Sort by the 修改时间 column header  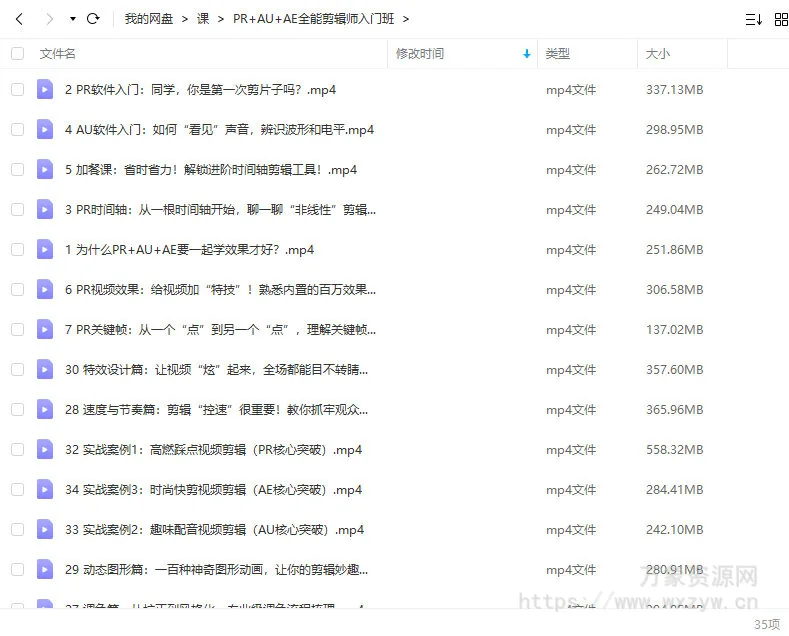coord(420,54)
